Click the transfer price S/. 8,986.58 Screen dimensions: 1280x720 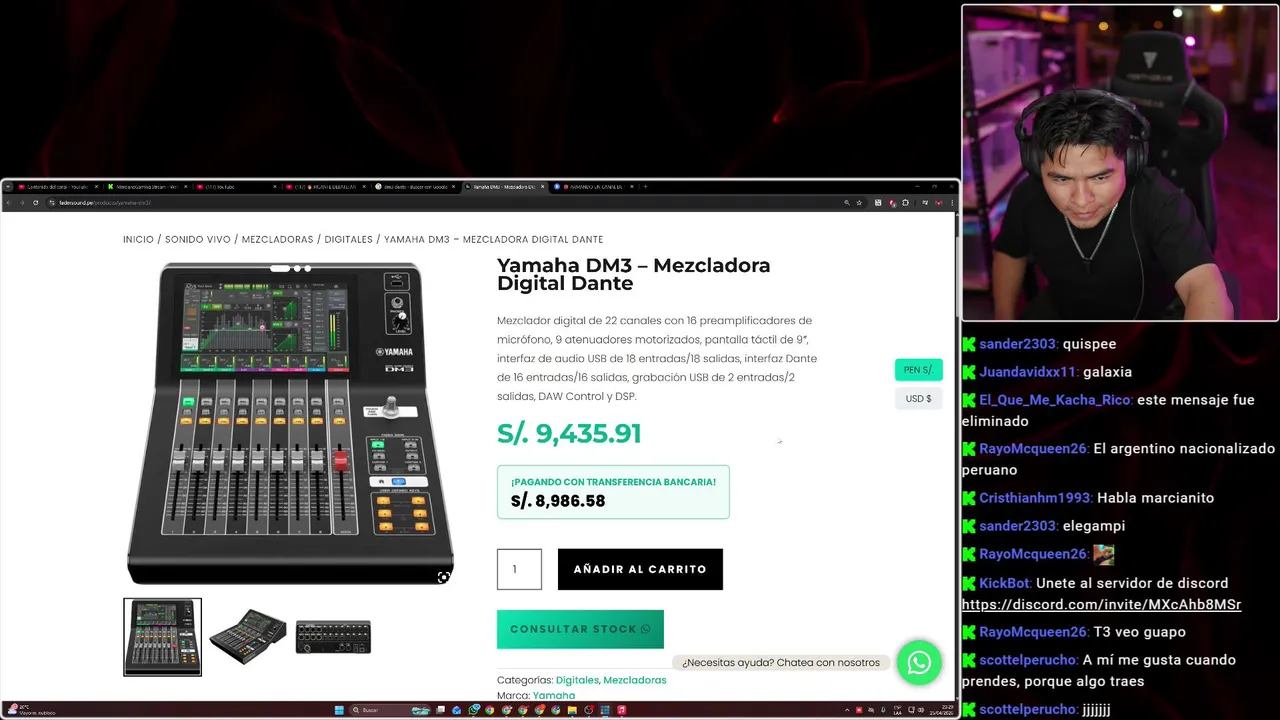558,501
